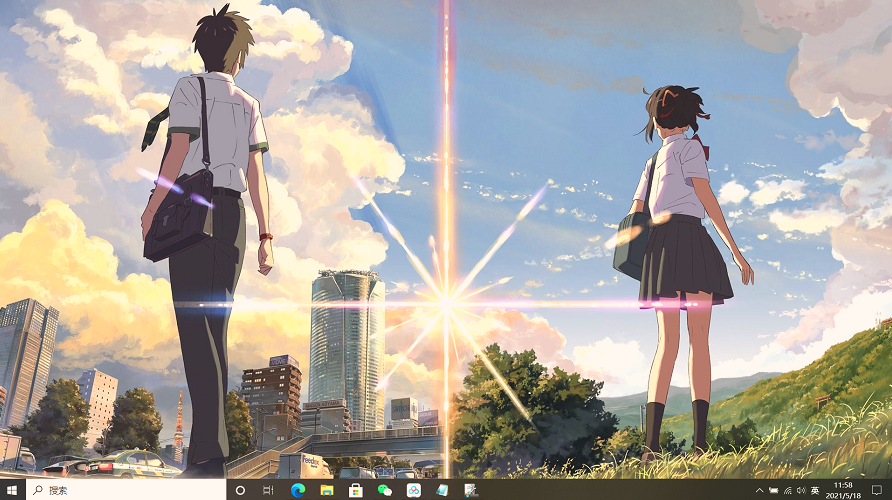
Task: Open File Explorer from taskbar
Action: point(327,490)
